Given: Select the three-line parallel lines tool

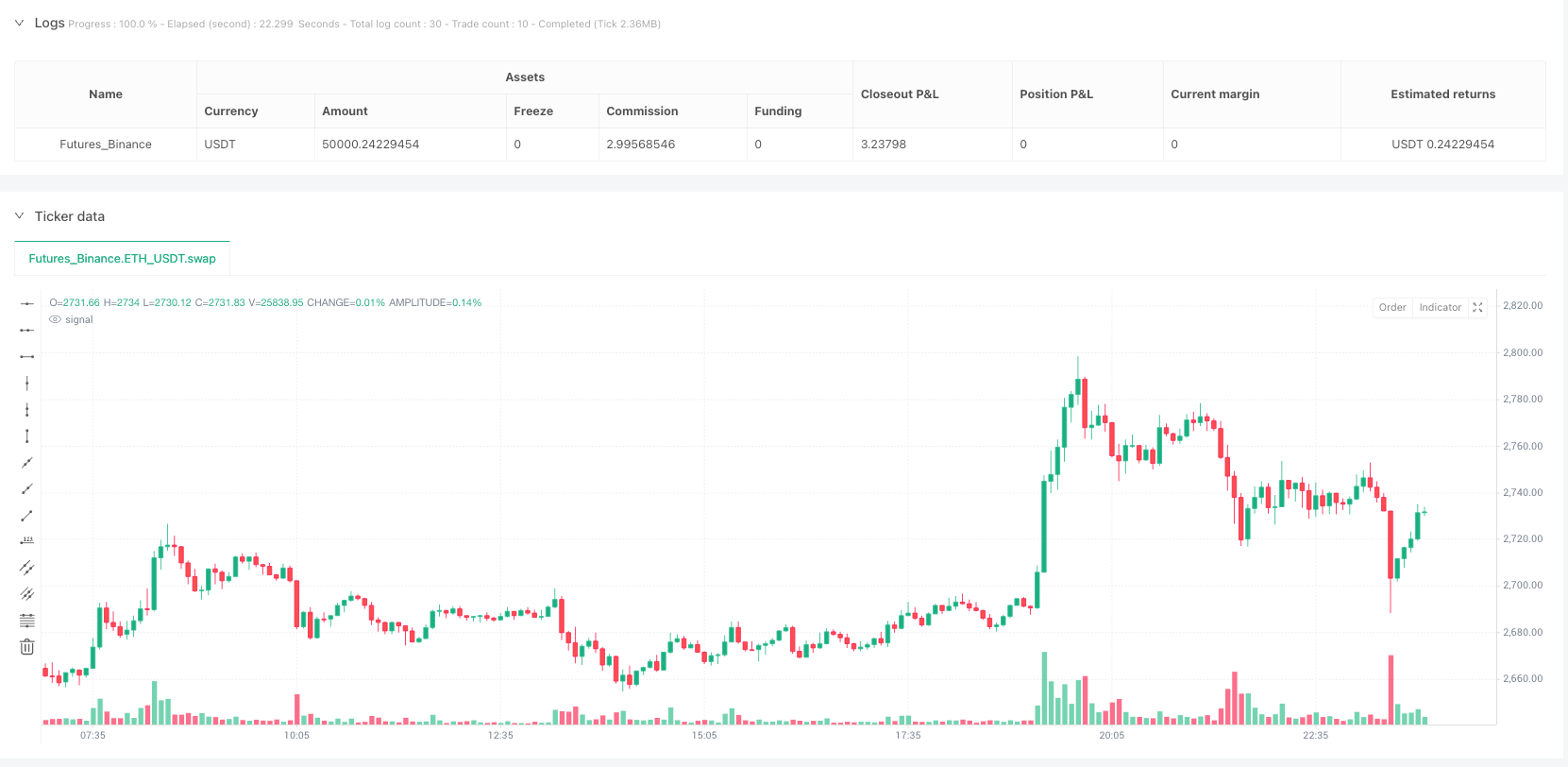Looking at the screenshot, I should (27, 593).
